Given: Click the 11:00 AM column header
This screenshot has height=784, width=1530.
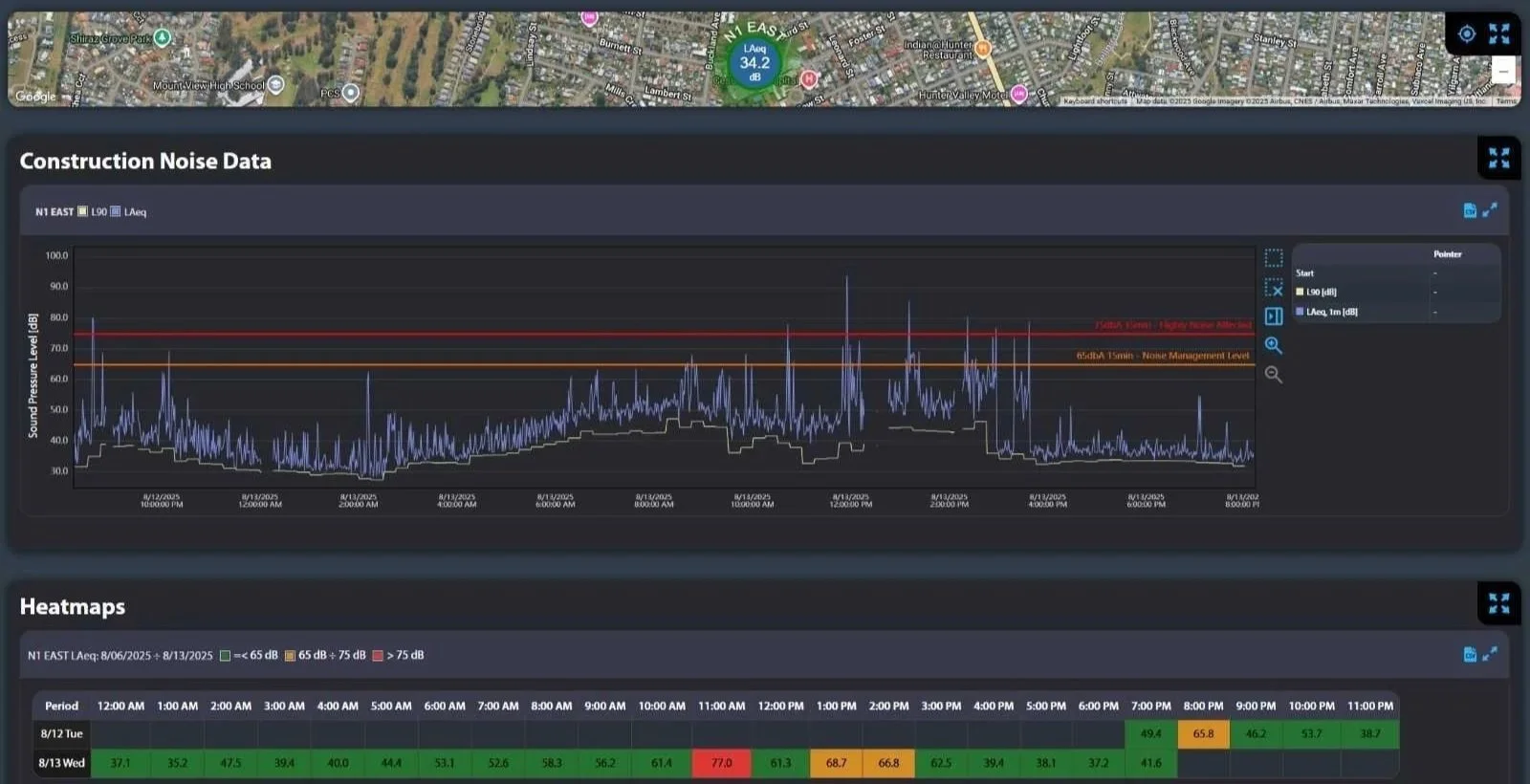Looking at the screenshot, I should 721,706.
